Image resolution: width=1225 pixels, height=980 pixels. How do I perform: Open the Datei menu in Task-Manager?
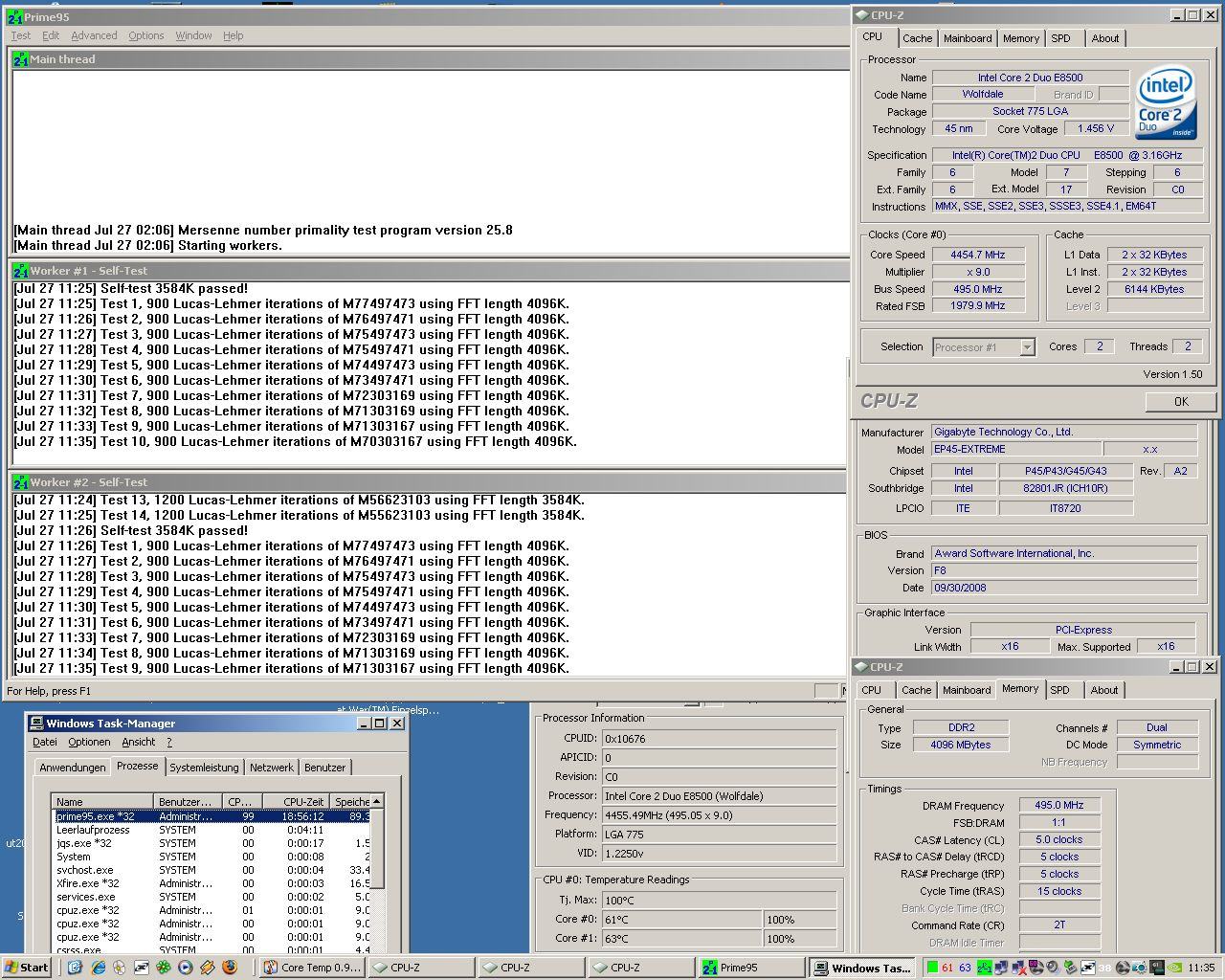[45, 742]
